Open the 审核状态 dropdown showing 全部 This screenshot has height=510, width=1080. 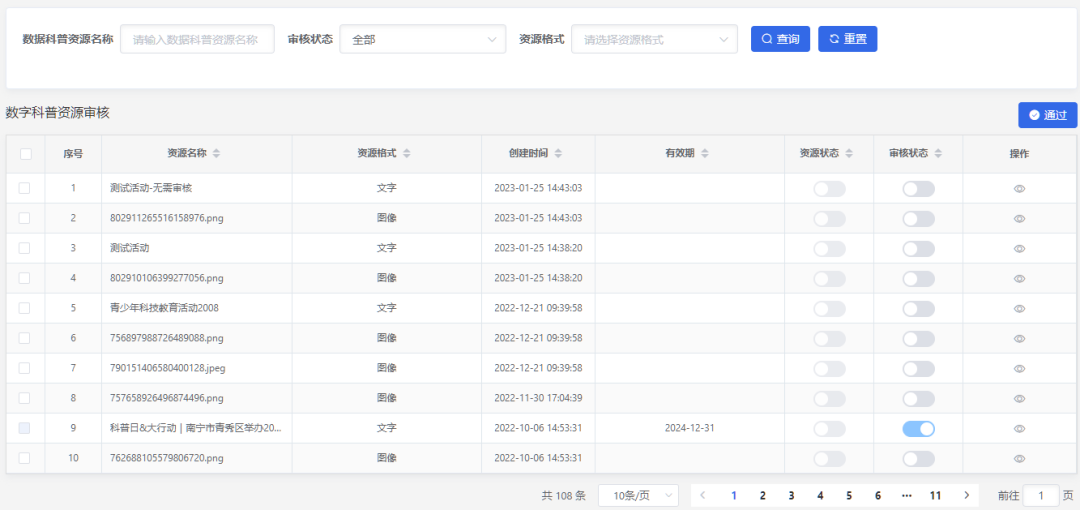click(422, 40)
